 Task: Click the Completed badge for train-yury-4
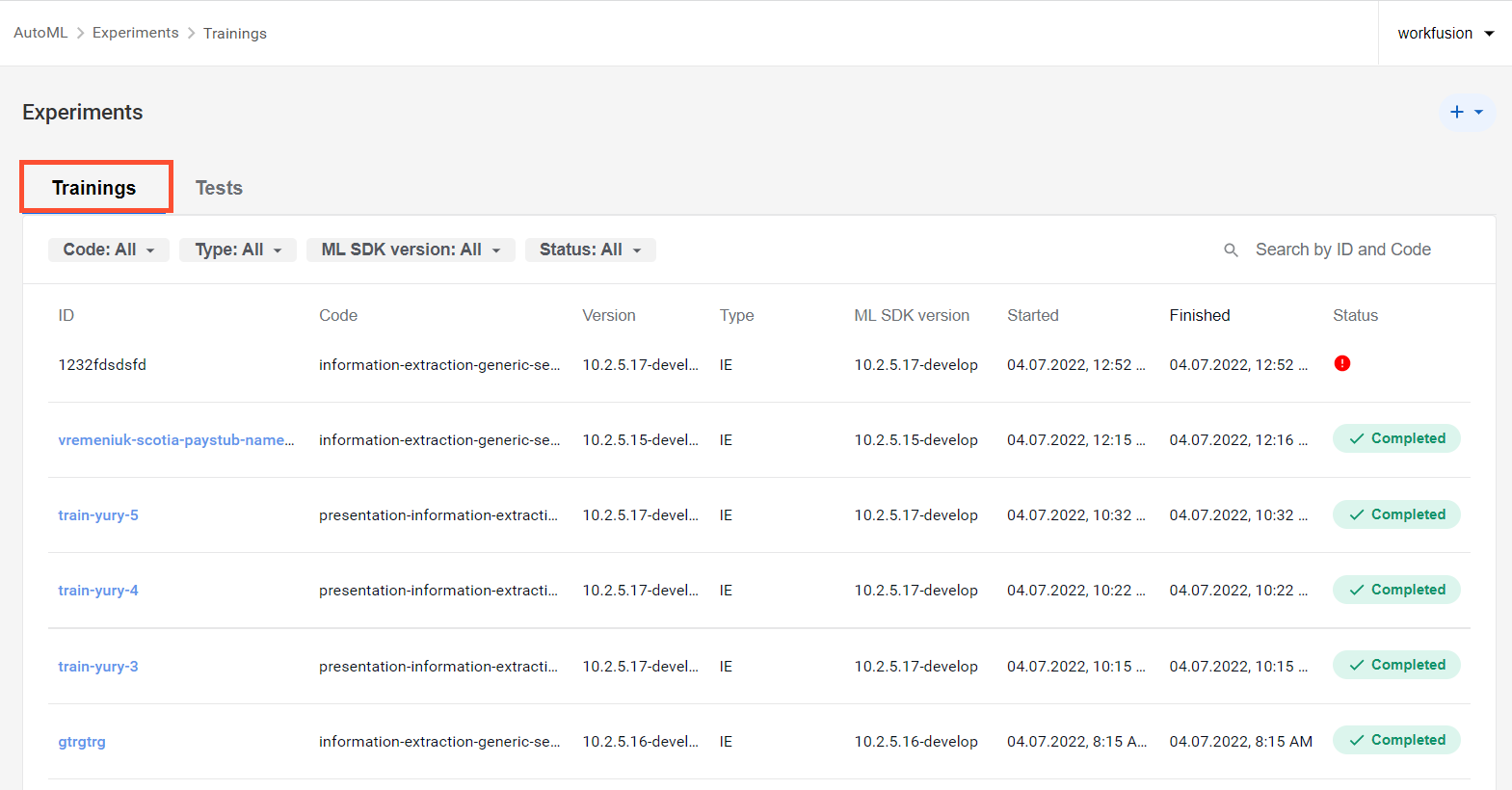click(x=1396, y=590)
